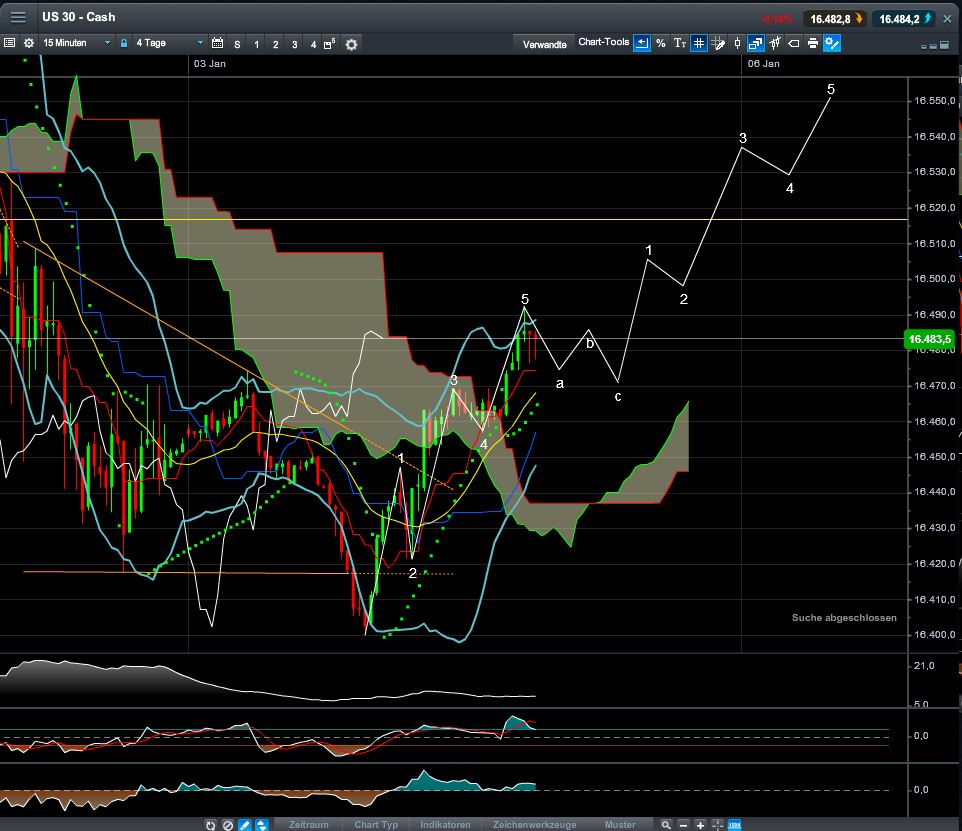Click the blue up-down arrows icon
The image size is (962, 831).
pyautogui.click(x=261, y=825)
